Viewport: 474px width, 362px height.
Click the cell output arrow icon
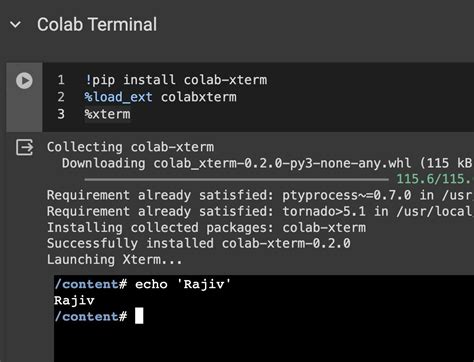tap(25, 147)
